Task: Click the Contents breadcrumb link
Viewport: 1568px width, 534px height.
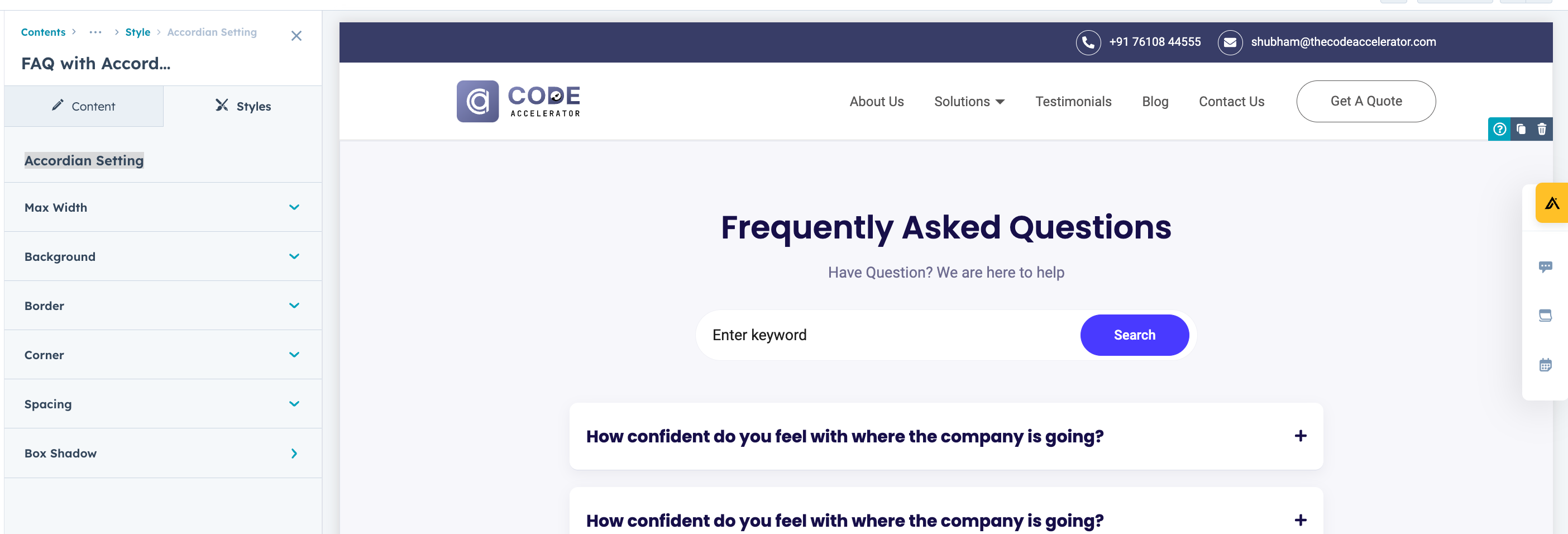Action: (x=43, y=32)
